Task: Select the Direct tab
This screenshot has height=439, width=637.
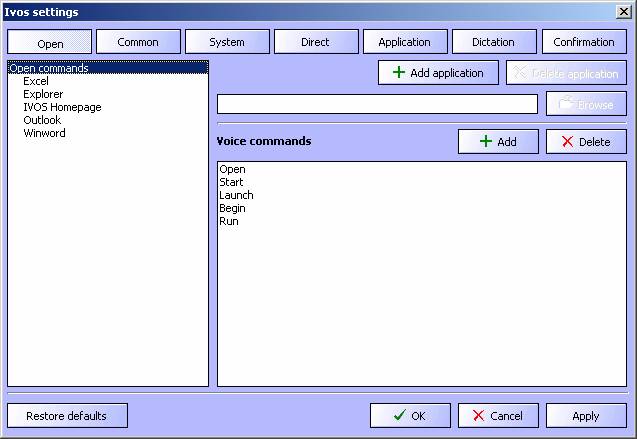Action: 316,41
